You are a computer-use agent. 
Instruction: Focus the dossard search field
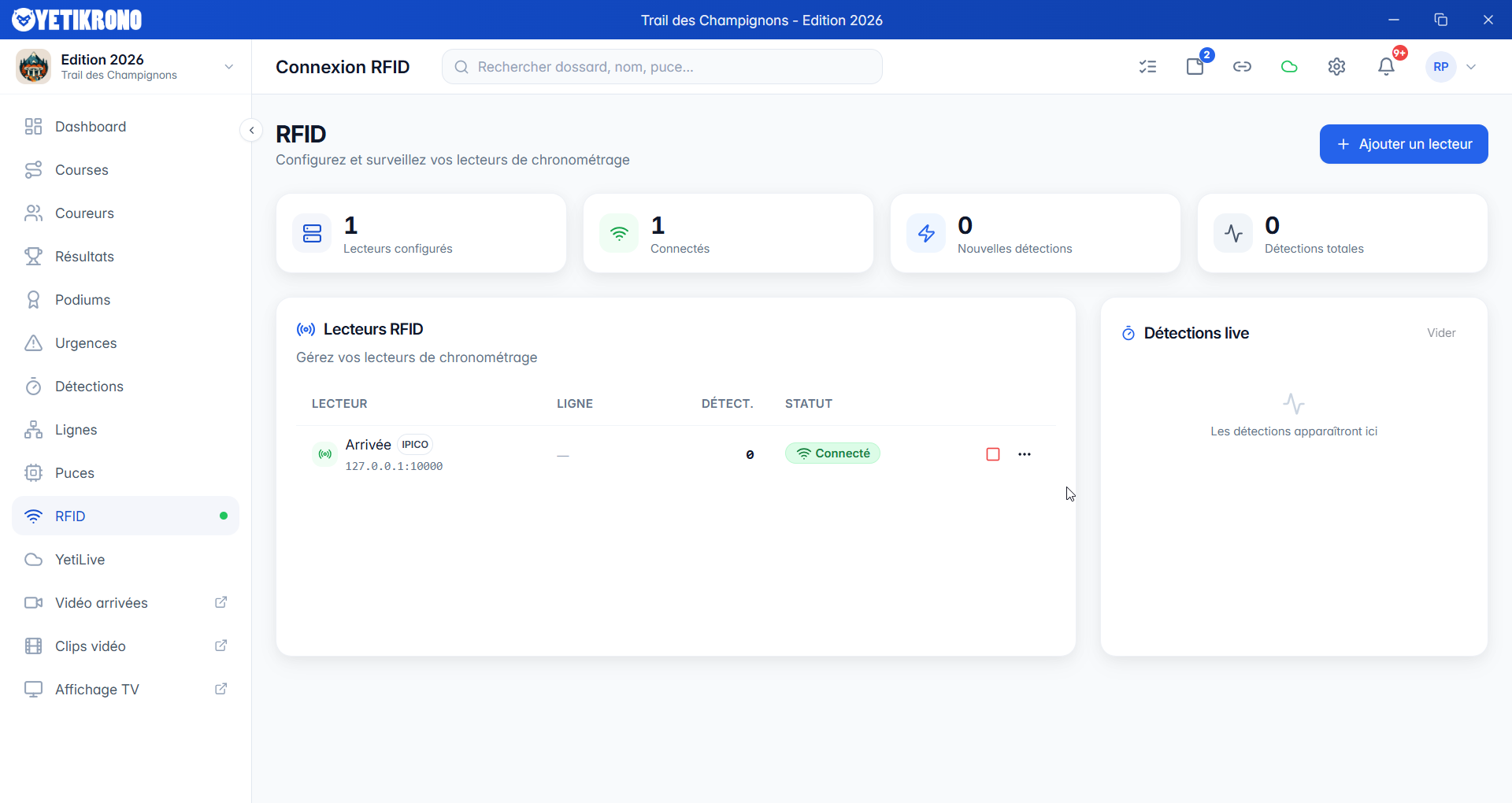point(661,67)
